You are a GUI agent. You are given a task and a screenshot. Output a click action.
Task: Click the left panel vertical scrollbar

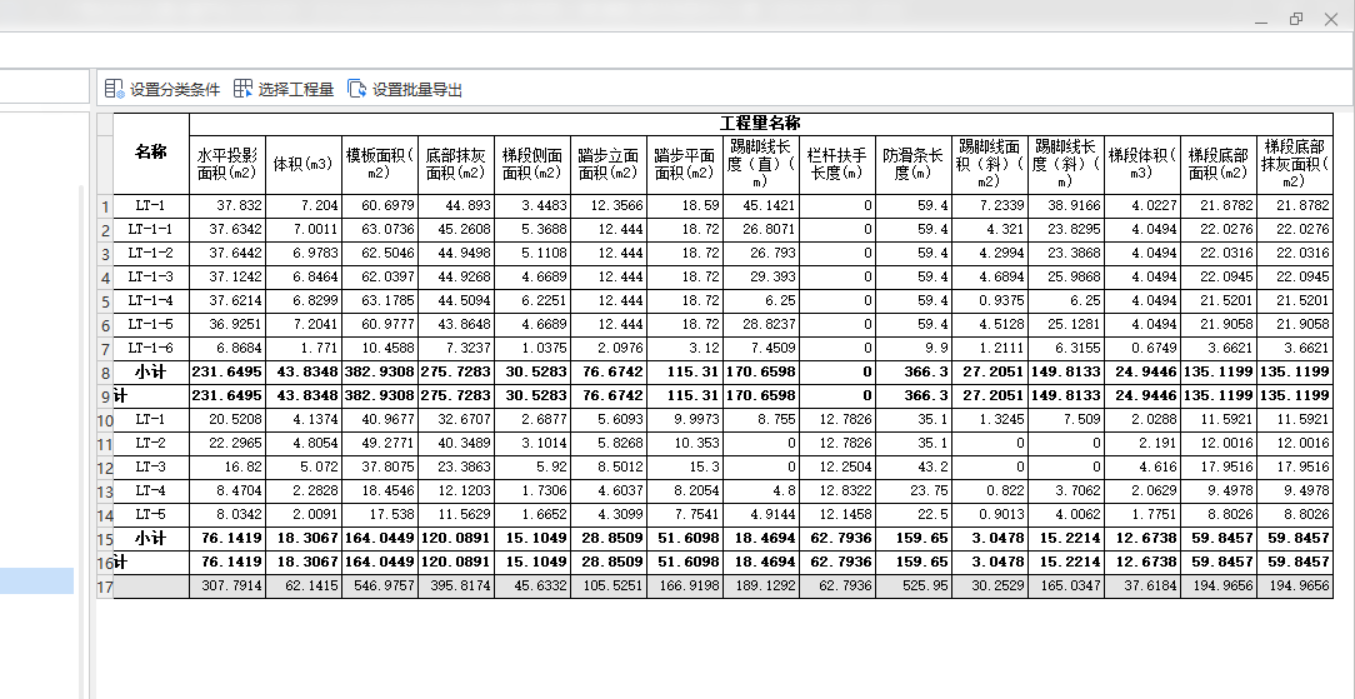(82, 440)
